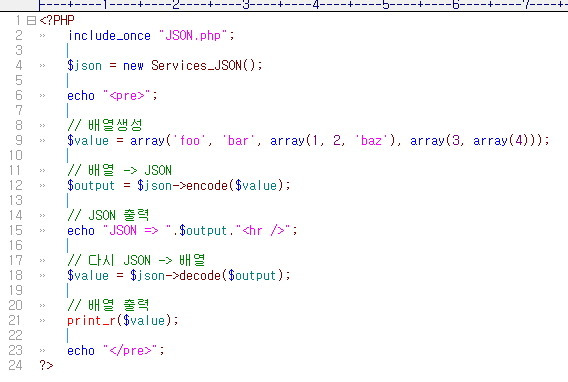Click the $json variable on line 4
This screenshot has height=382, width=568.
pyautogui.click(x=84, y=66)
